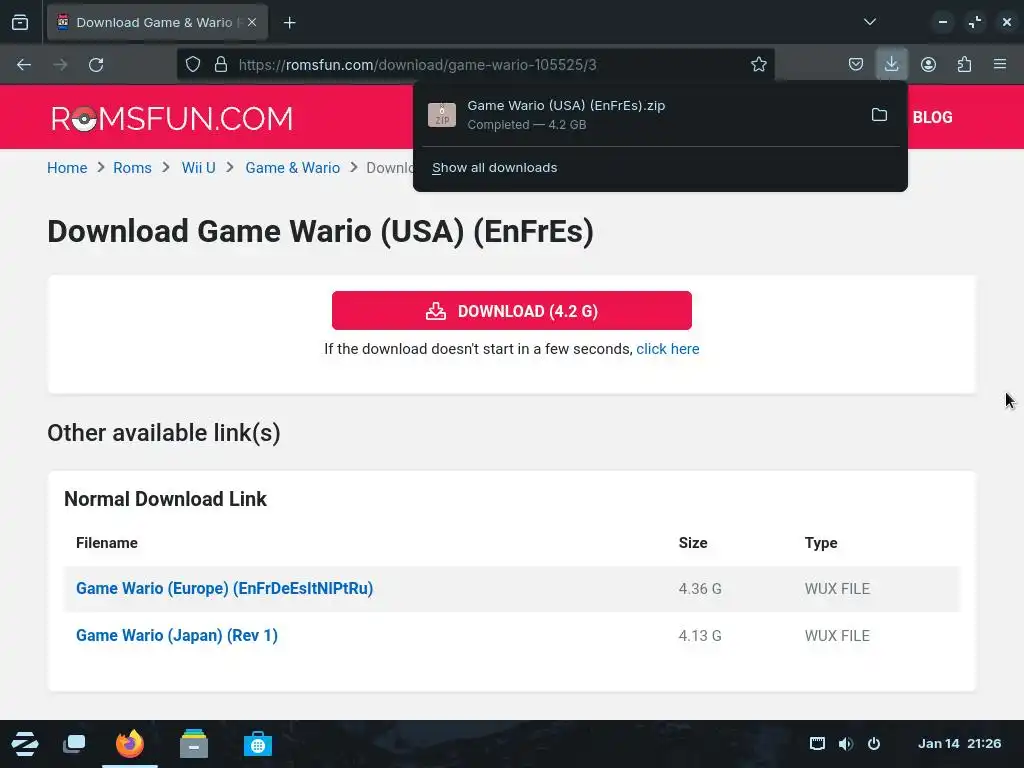This screenshot has width=1024, height=768.
Task: Open the network status tray icon
Action: [817, 744]
